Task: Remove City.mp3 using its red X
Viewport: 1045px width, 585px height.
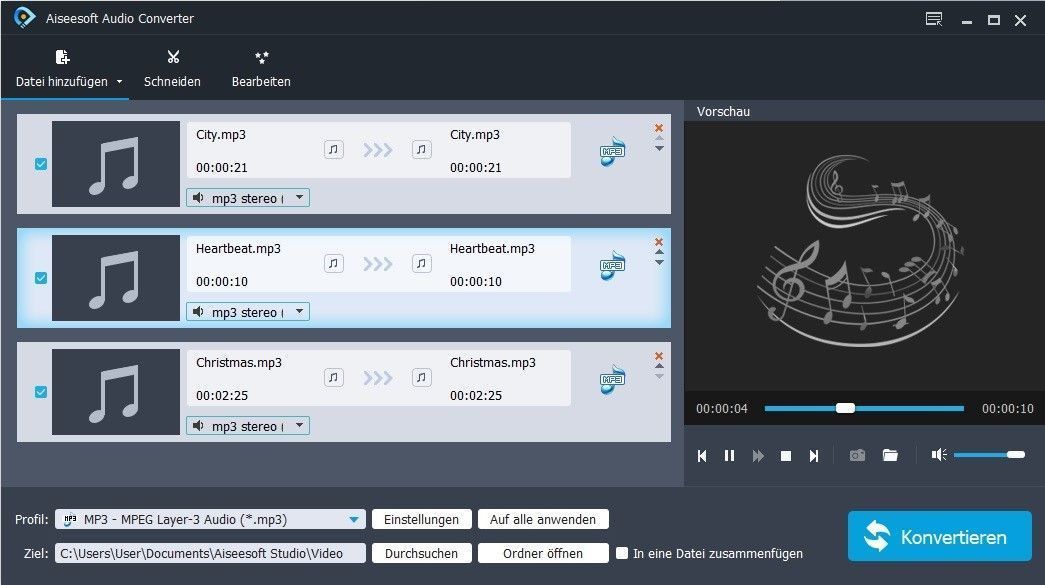Action: 658,128
